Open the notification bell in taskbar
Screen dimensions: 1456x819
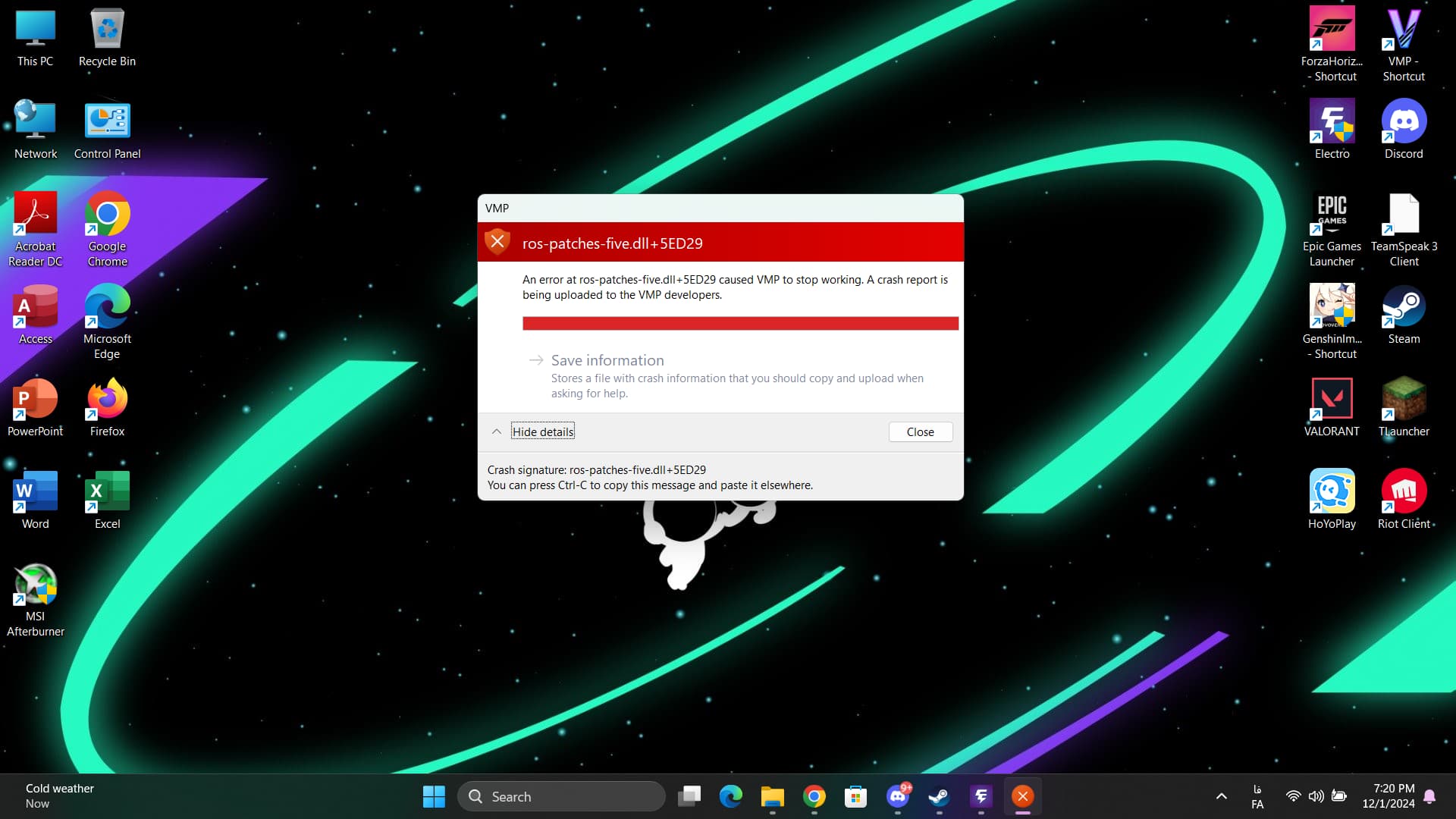click(1429, 796)
